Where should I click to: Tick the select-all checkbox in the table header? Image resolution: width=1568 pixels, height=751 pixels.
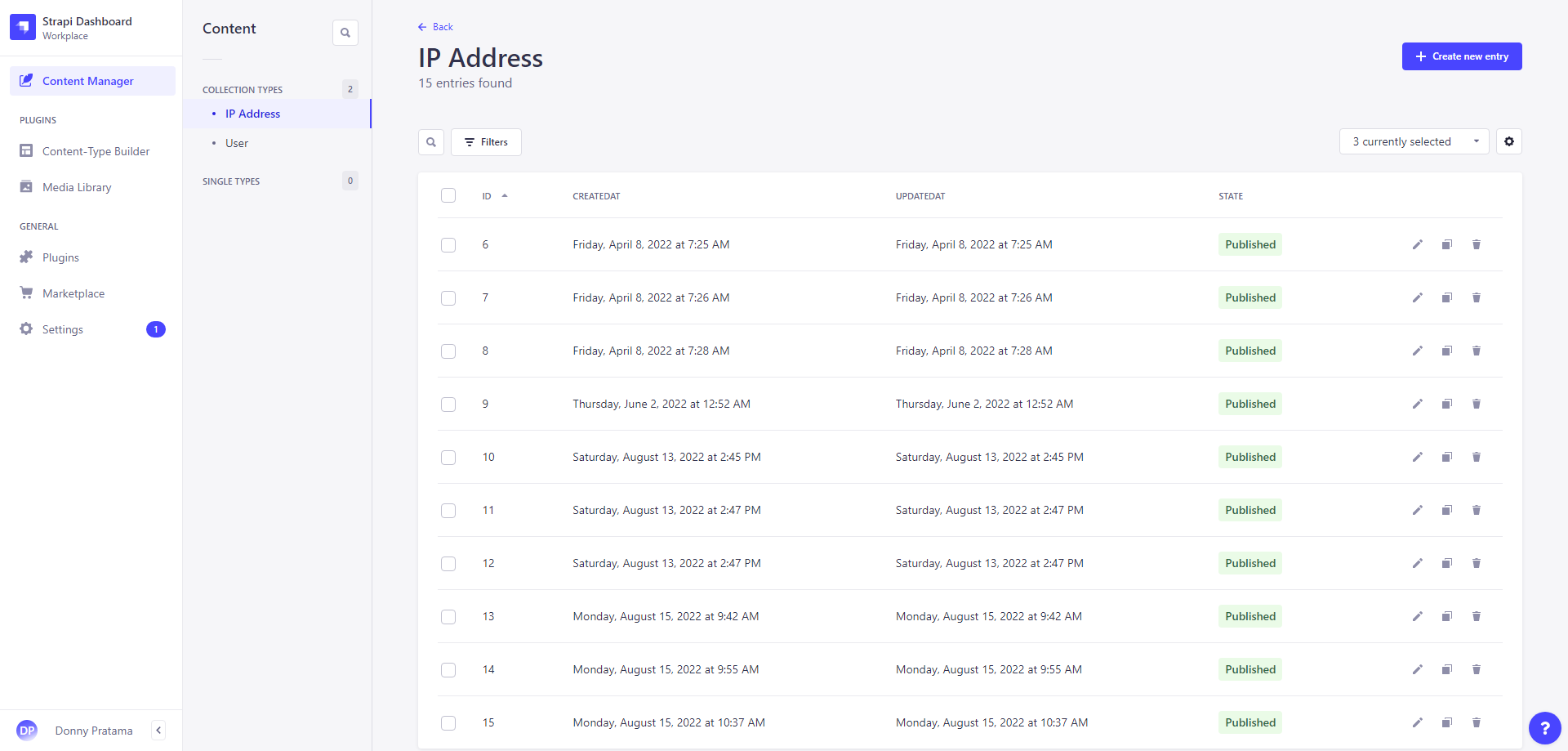pos(448,195)
